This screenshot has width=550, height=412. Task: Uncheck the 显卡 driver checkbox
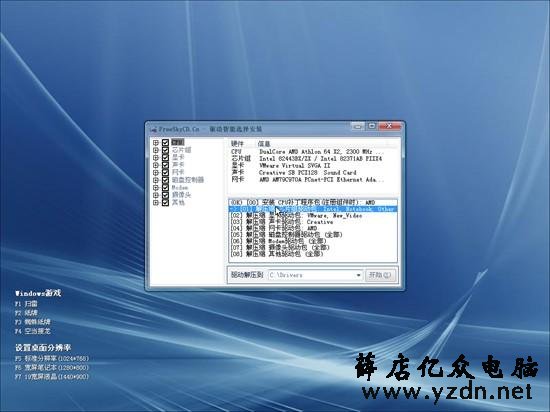pyautogui.click(x=165, y=157)
